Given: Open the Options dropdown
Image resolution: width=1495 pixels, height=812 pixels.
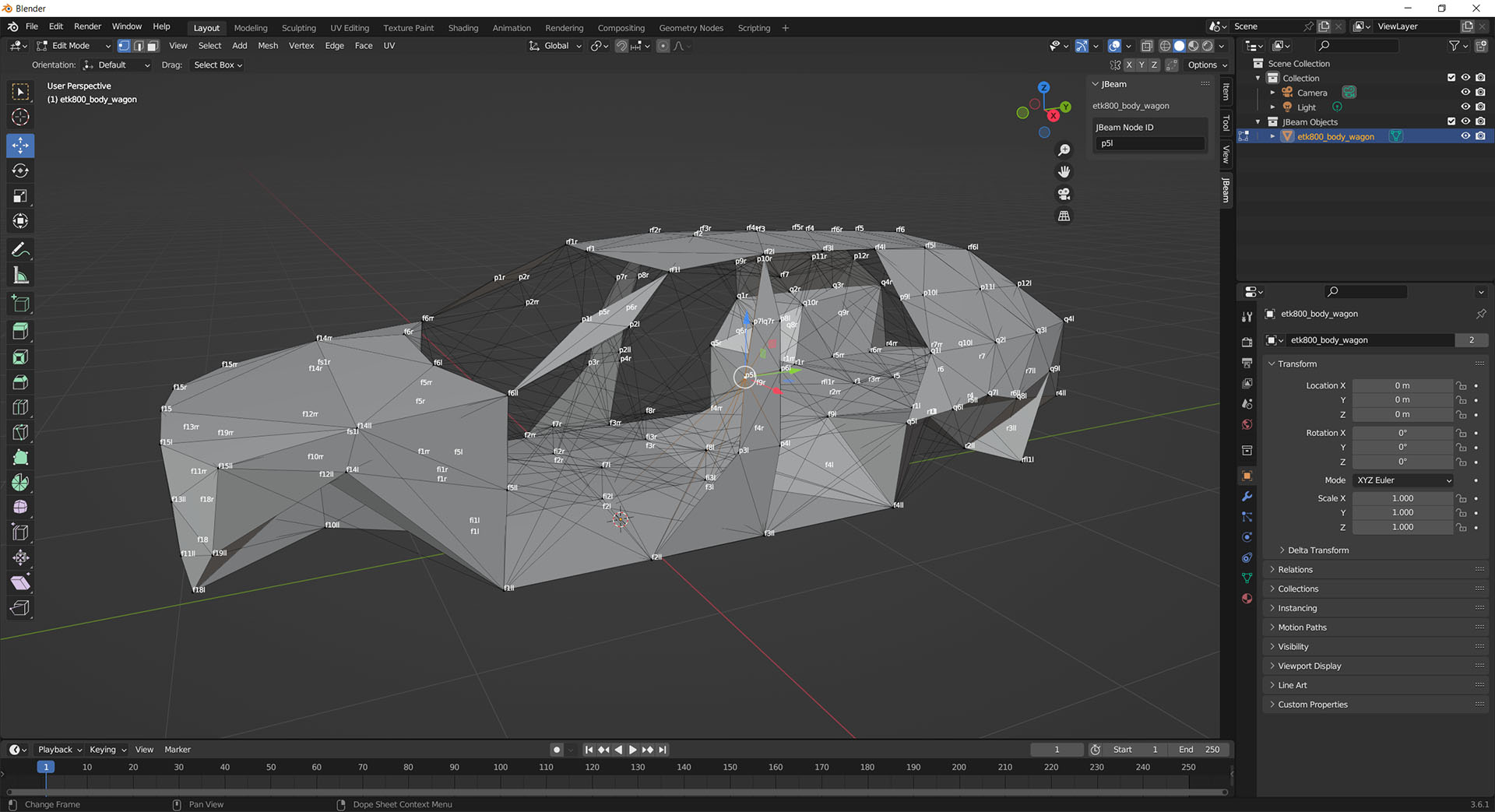Looking at the screenshot, I should tap(1207, 65).
